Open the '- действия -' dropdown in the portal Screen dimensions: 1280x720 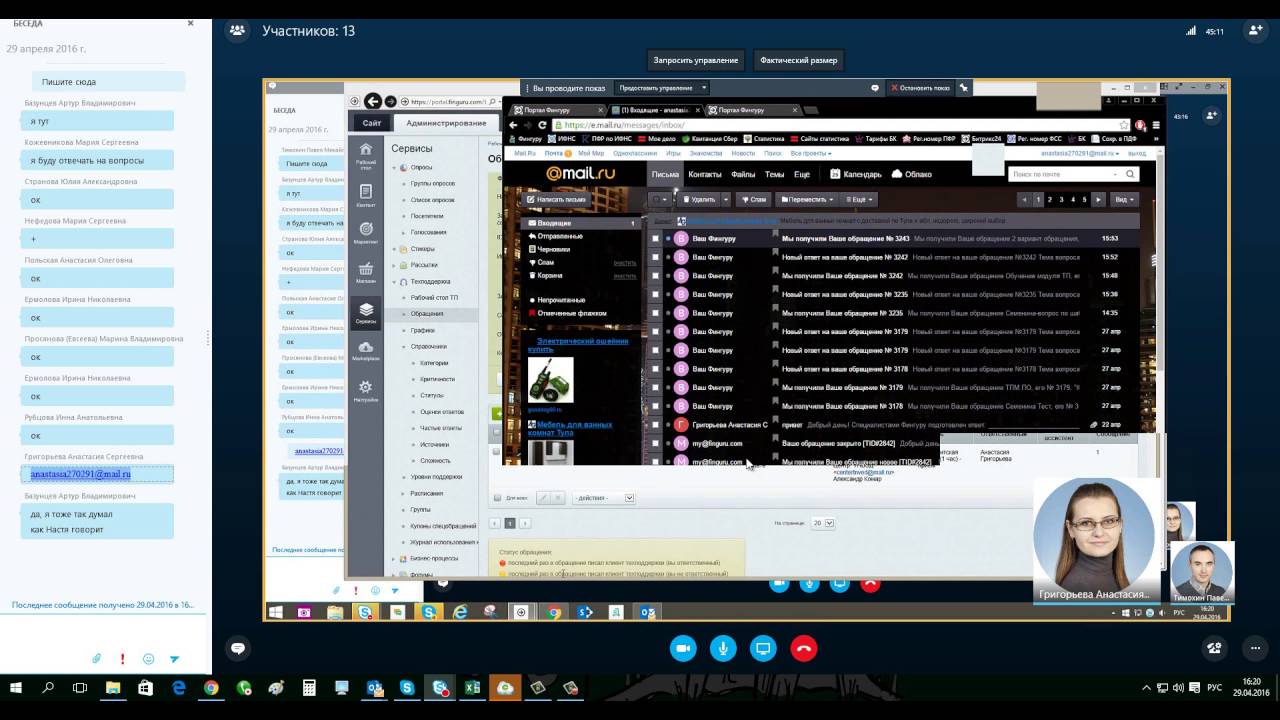tap(604, 497)
